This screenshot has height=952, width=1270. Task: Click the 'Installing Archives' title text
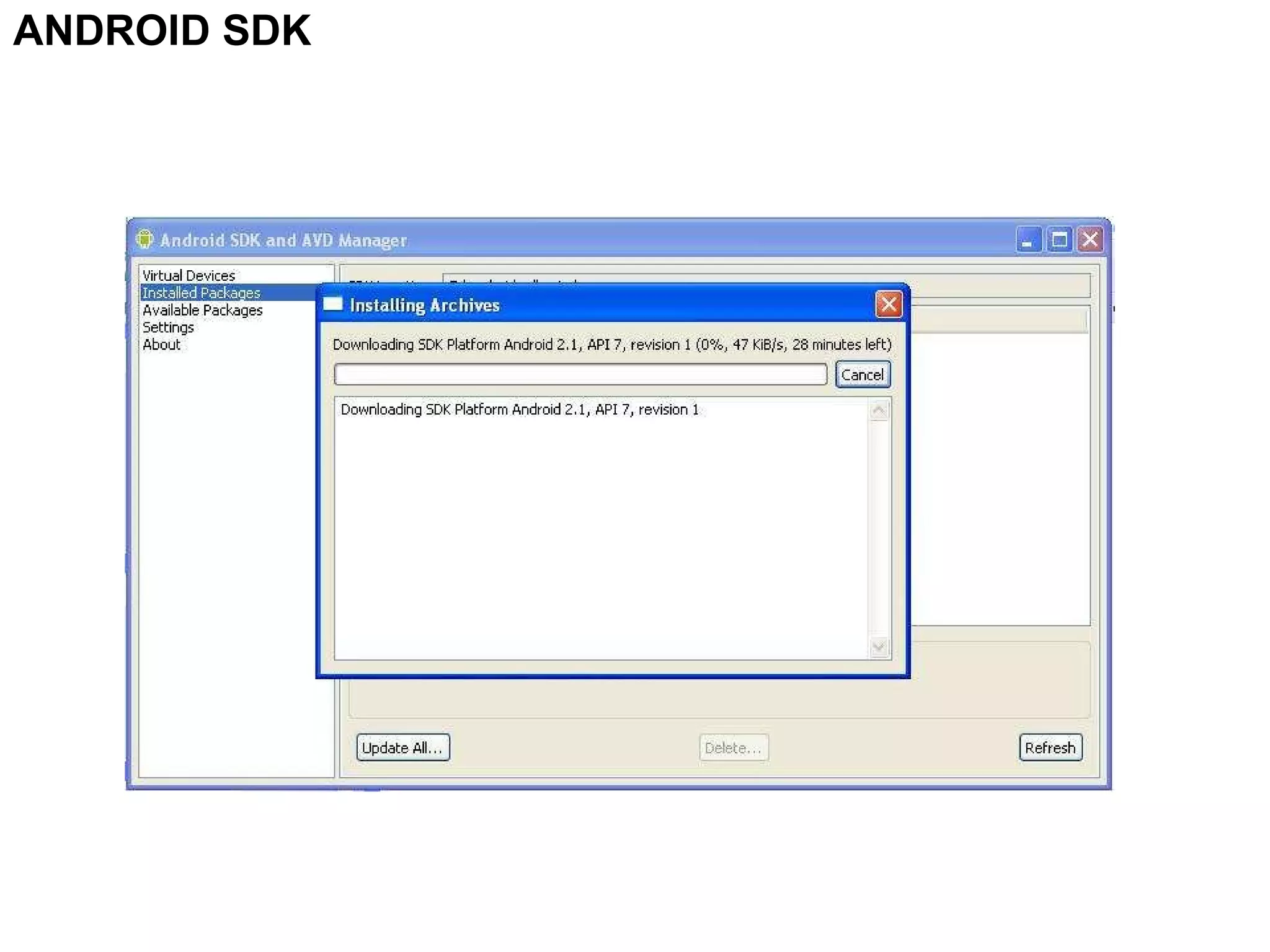coord(425,305)
